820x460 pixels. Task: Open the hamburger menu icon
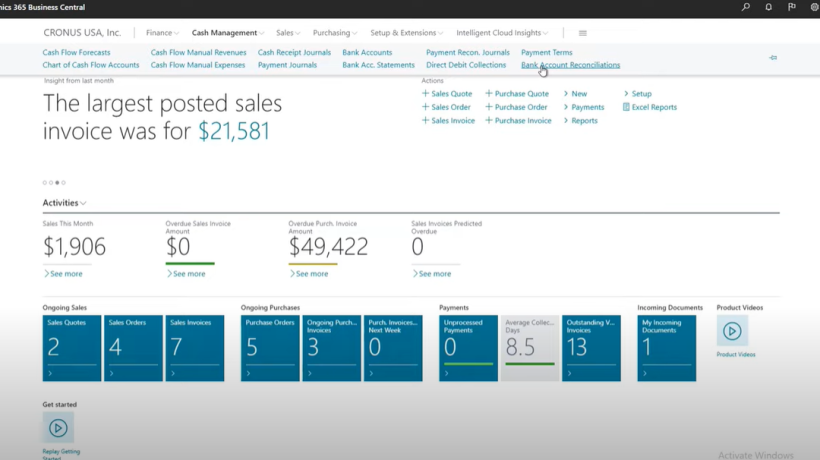point(583,33)
